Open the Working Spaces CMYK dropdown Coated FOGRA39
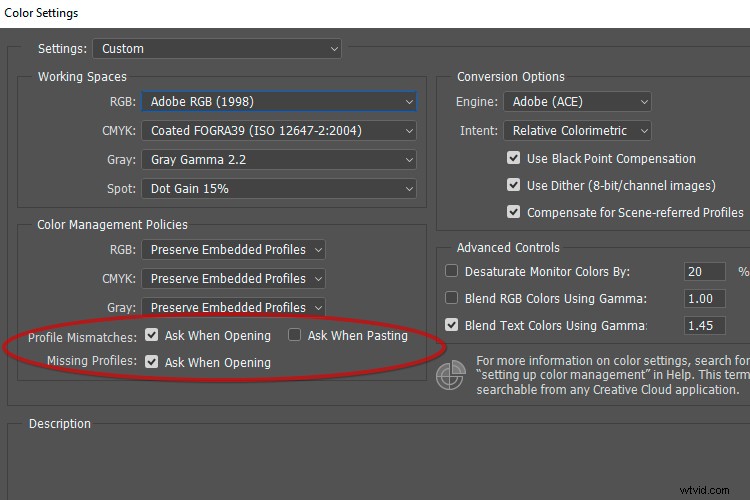Image resolution: width=750 pixels, height=500 pixels. [x=279, y=131]
